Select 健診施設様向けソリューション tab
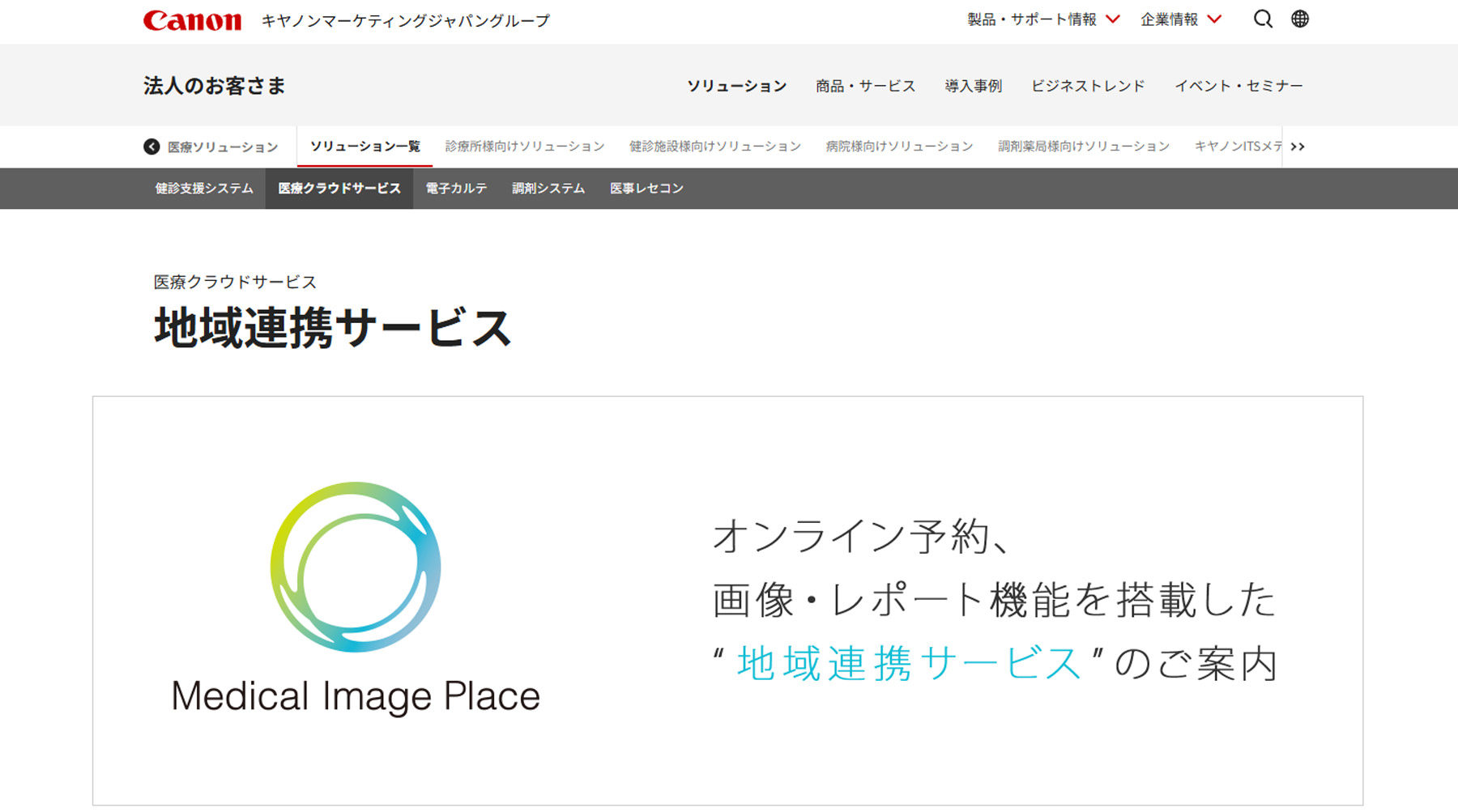The width and height of the screenshot is (1458, 812). pyautogui.click(x=715, y=147)
